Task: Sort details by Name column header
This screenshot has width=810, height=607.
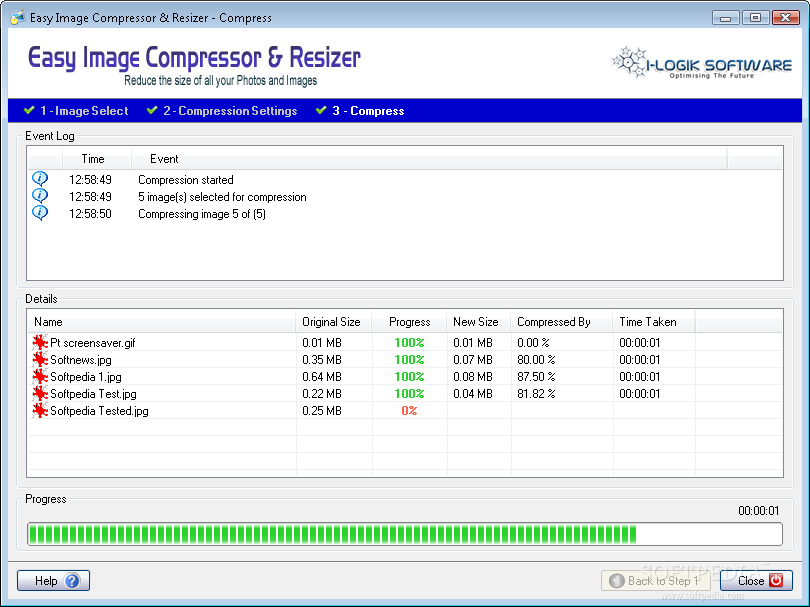Action: point(161,322)
